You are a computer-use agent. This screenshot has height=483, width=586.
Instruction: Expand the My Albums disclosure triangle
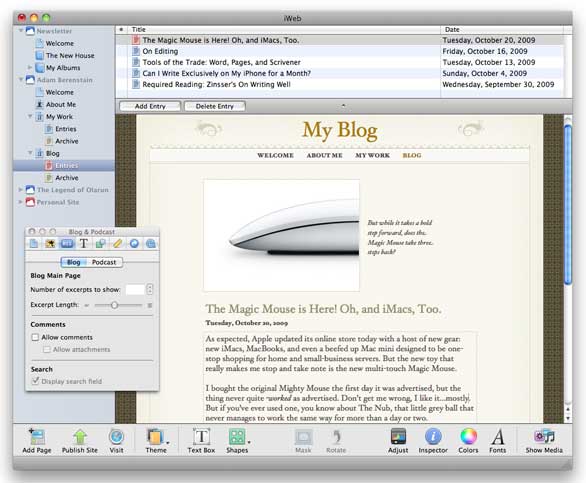[30, 67]
